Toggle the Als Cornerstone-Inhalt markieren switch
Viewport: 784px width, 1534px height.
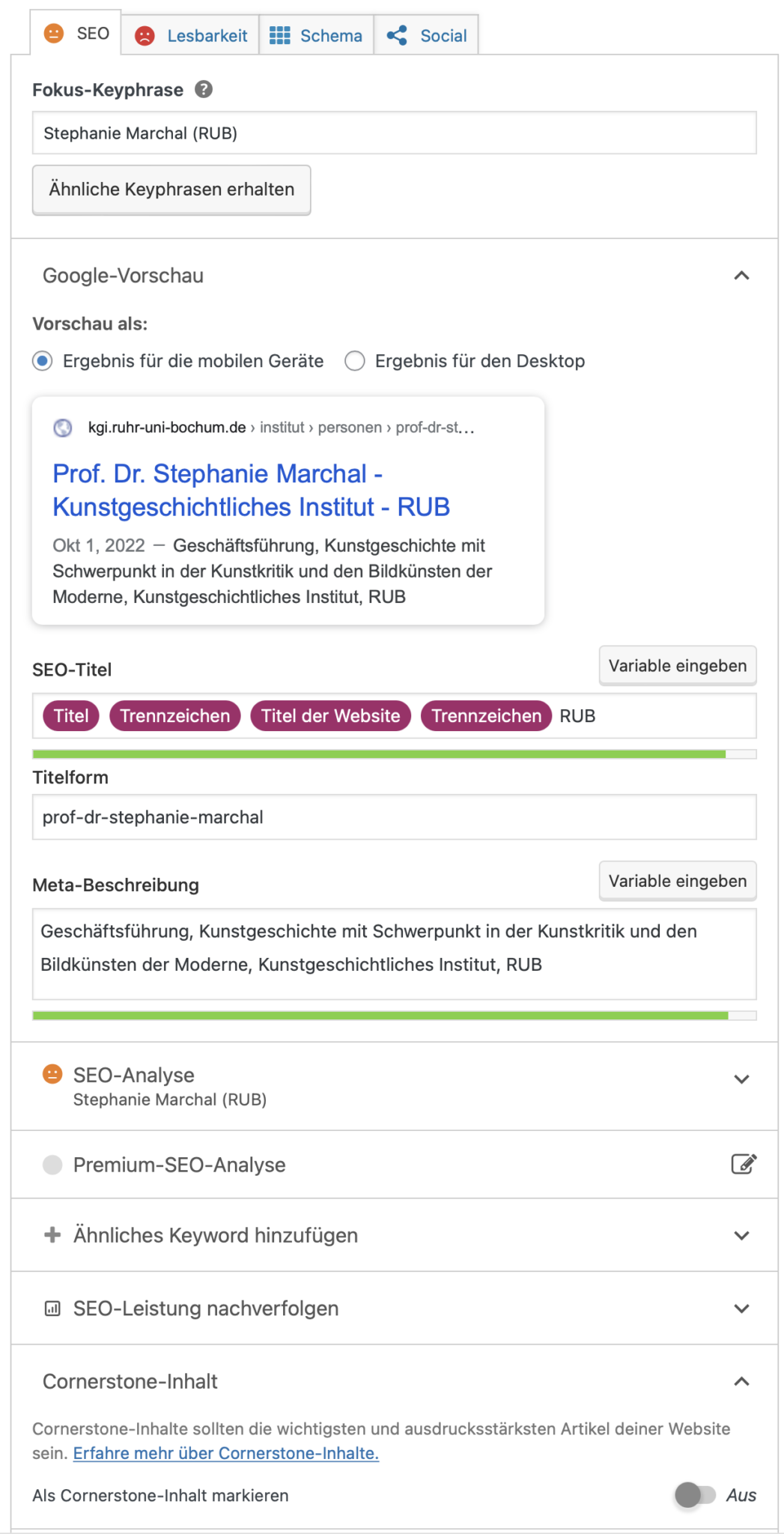coord(695,1495)
